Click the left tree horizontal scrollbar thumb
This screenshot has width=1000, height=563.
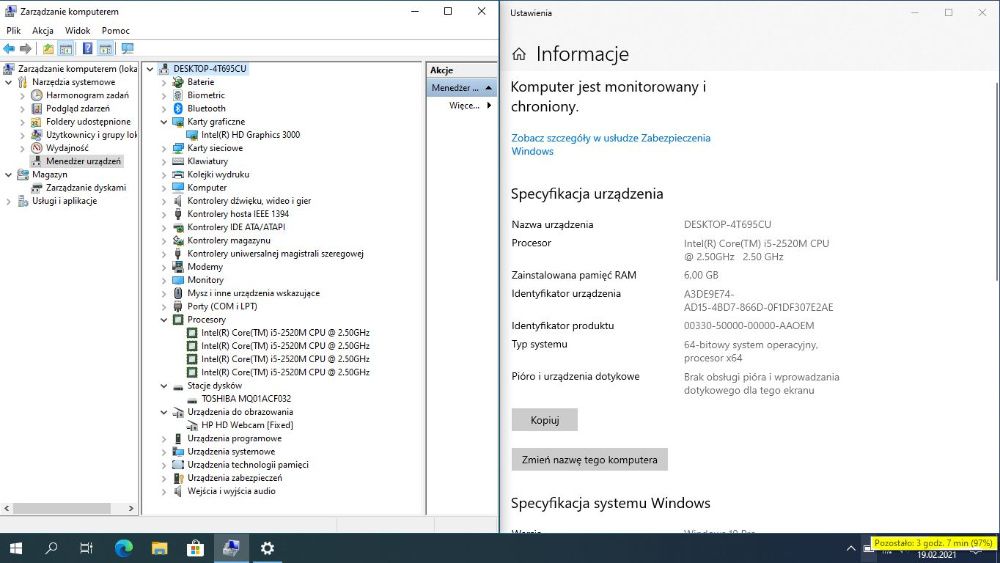coord(62,508)
